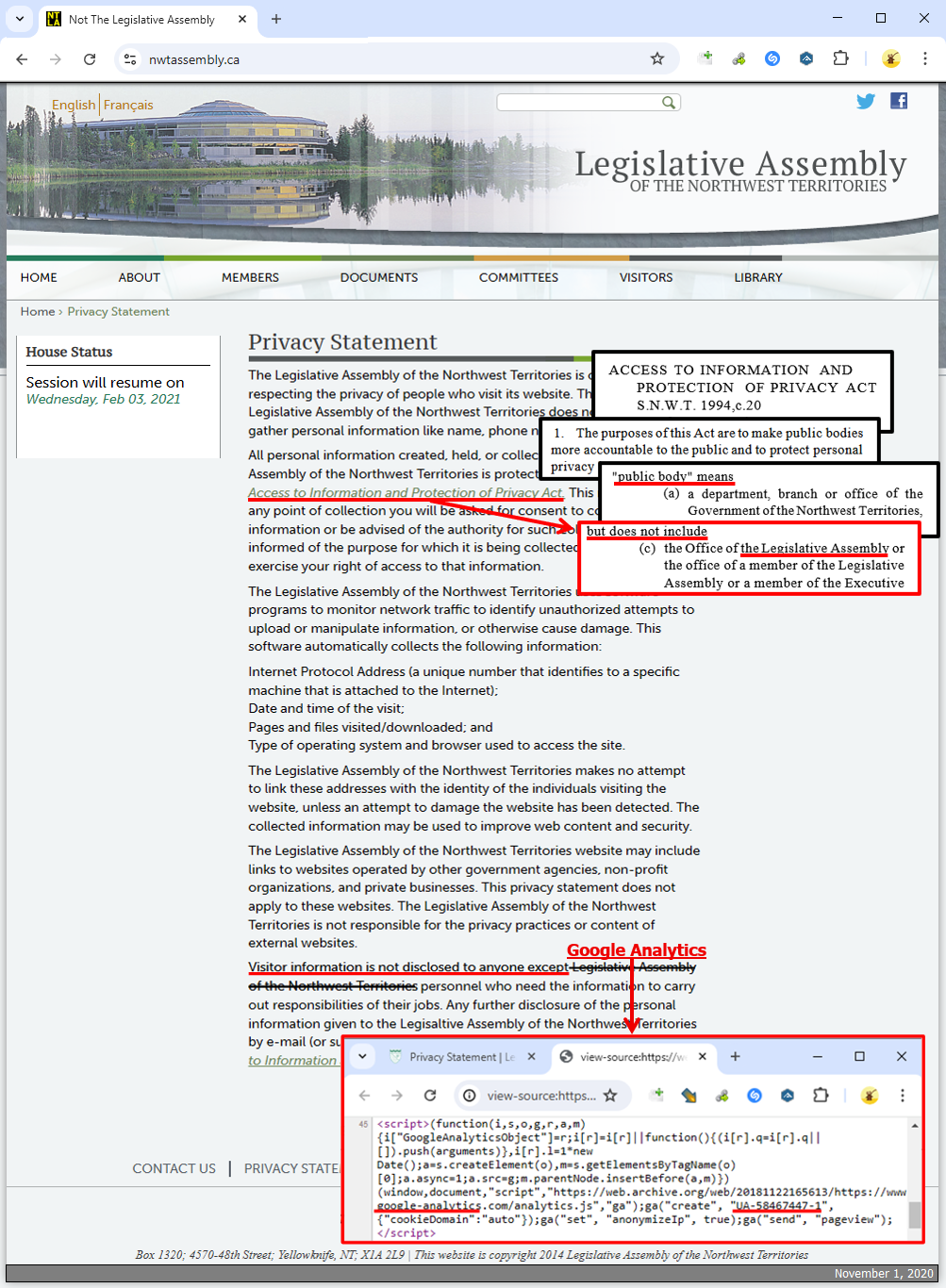Switch the site language to English
The image size is (946, 1288).
[74, 105]
